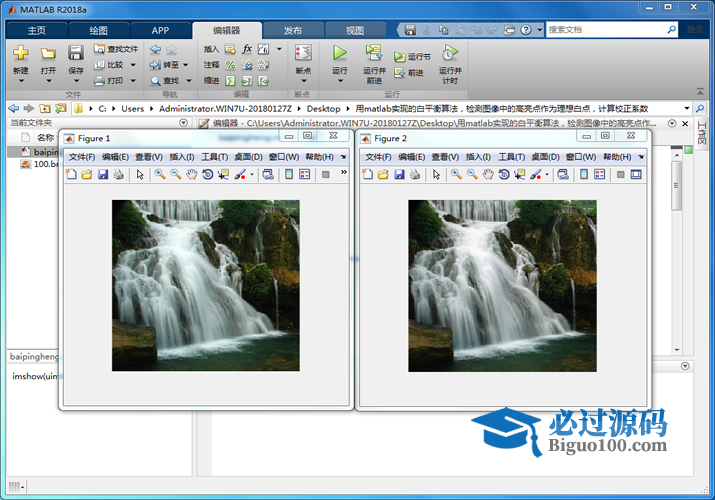Insert function using the fx icon
This screenshot has width=715, height=500.
pyautogui.click(x=247, y=49)
